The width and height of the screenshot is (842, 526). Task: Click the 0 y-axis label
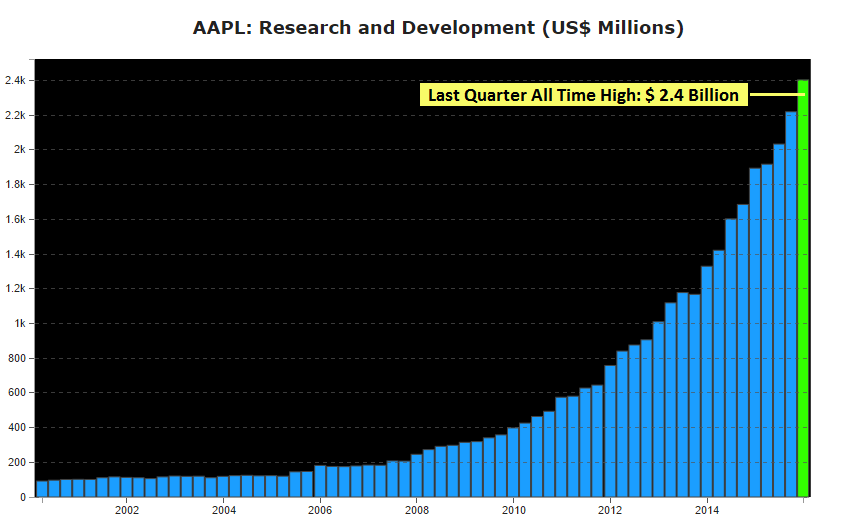click(23, 498)
